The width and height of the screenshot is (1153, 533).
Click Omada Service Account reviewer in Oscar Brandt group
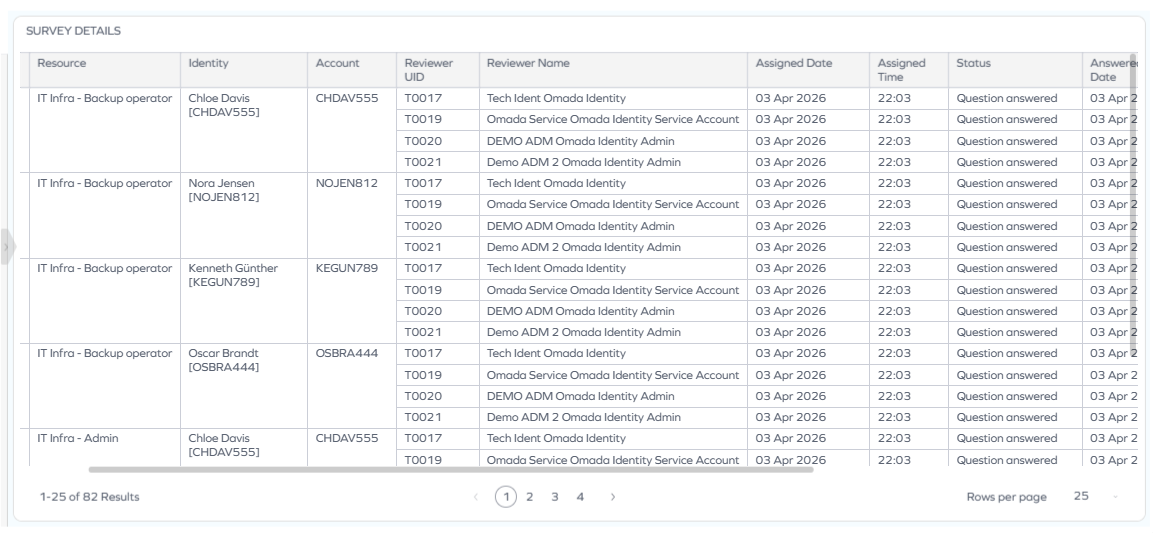613,375
